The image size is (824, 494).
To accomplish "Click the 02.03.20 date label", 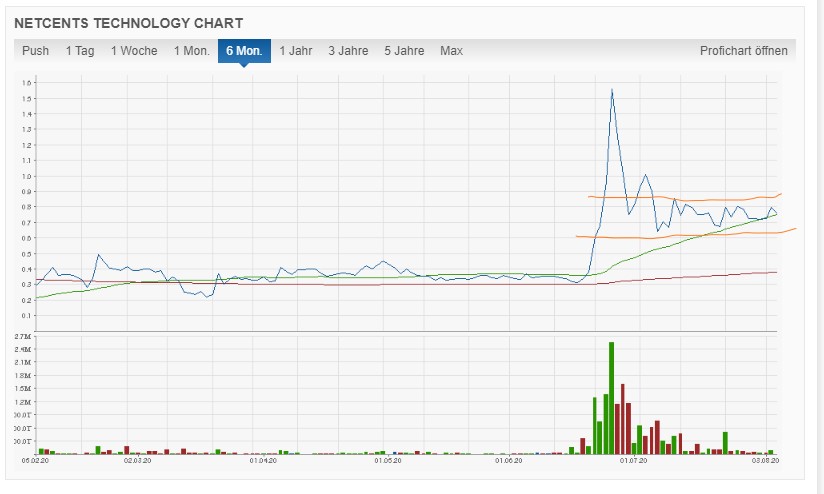I will (x=137, y=460).
